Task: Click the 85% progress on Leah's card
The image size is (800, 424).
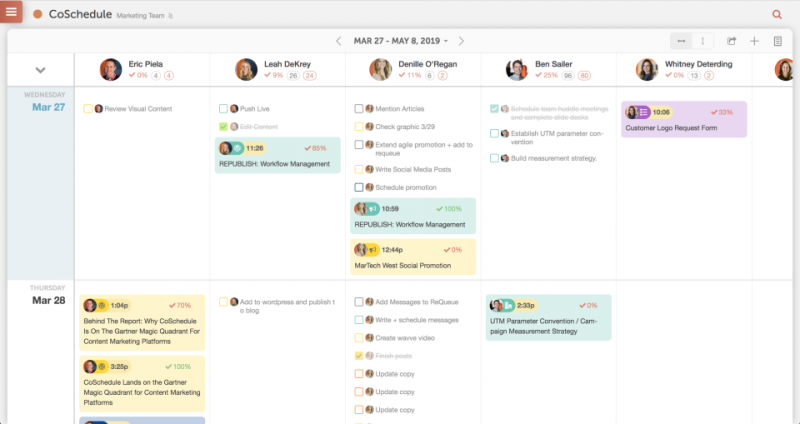Action: [315, 148]
